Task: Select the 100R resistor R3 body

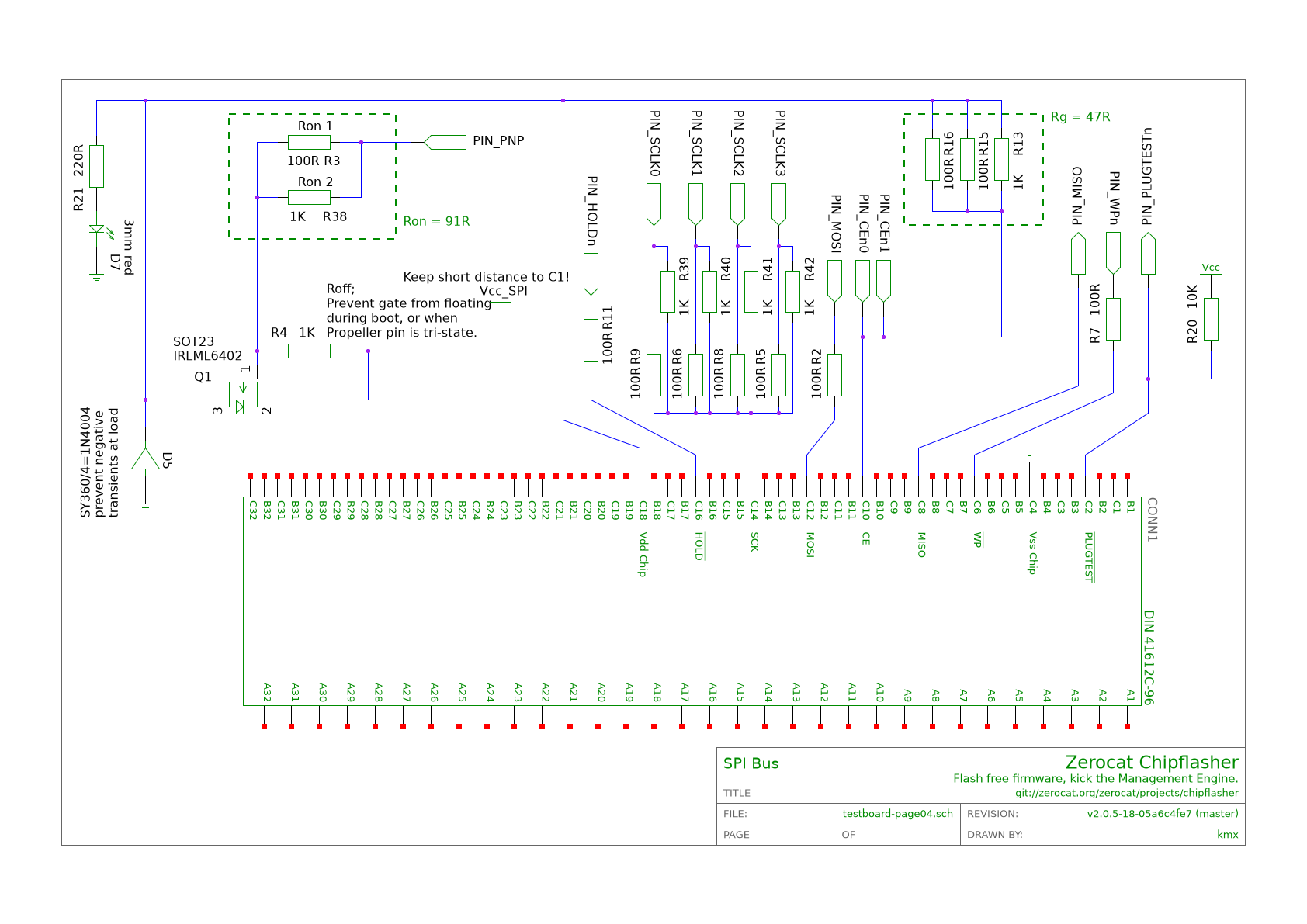Action: [x=309, y=143]
